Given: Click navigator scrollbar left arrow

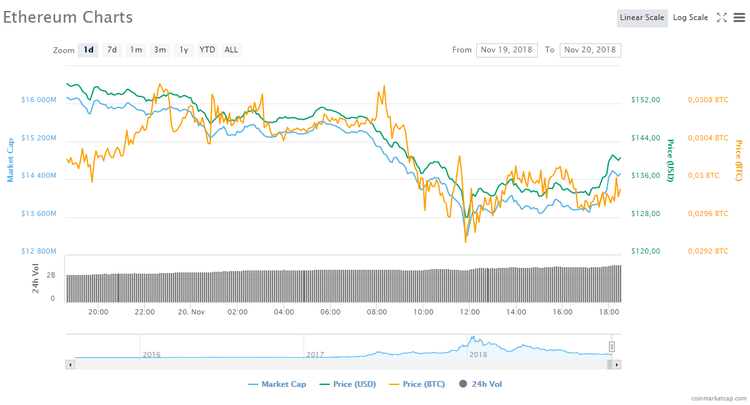Looking at the screenshot, I should [70, 364].
